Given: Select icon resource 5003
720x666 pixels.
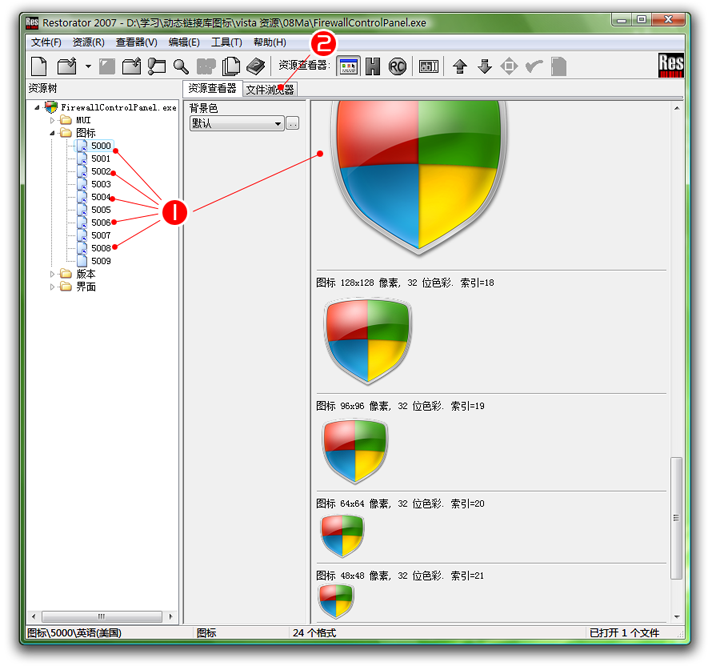Looking at the screenshot, I should (101, 185).
